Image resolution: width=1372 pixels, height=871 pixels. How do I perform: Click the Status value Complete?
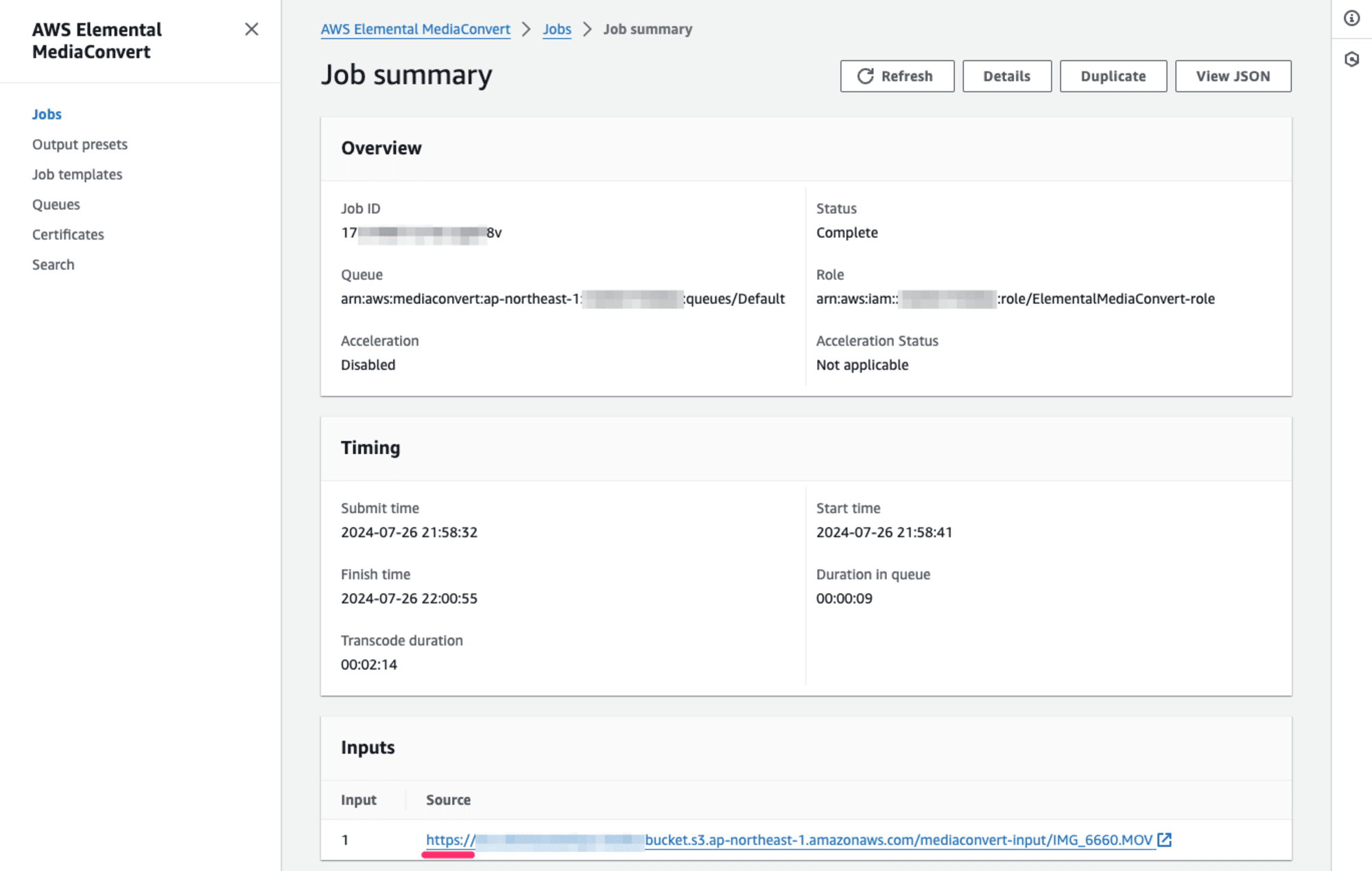coord(847,232)
